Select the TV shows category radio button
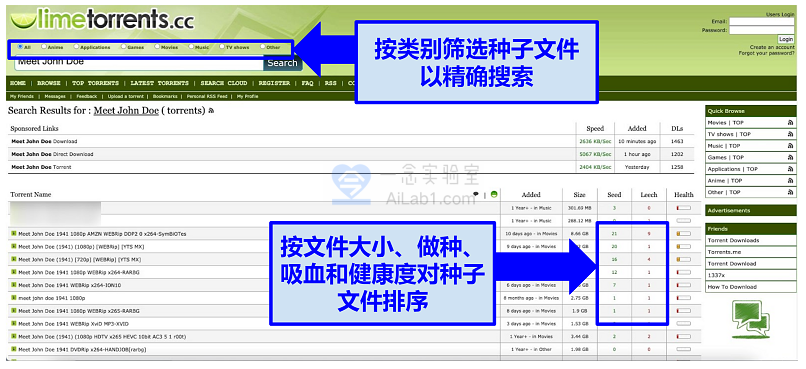806x369 pixels. (x=222, y=46)
